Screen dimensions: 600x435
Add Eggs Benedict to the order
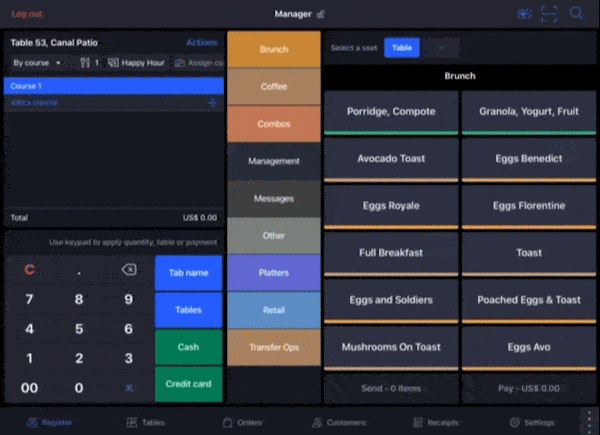pos(529,159)
